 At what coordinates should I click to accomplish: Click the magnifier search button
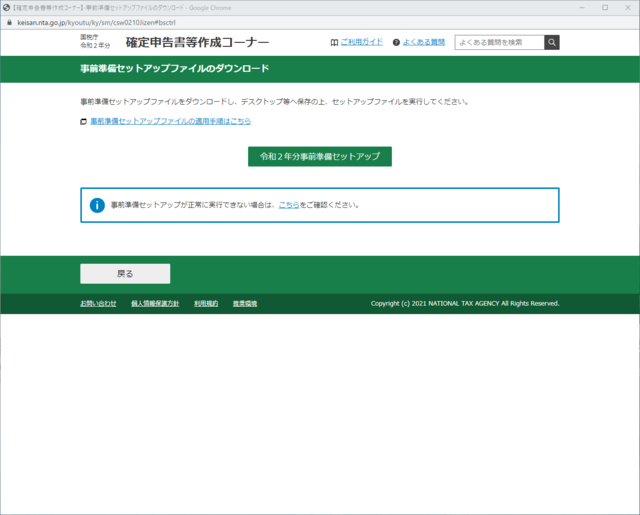click(x=552, y=42)
